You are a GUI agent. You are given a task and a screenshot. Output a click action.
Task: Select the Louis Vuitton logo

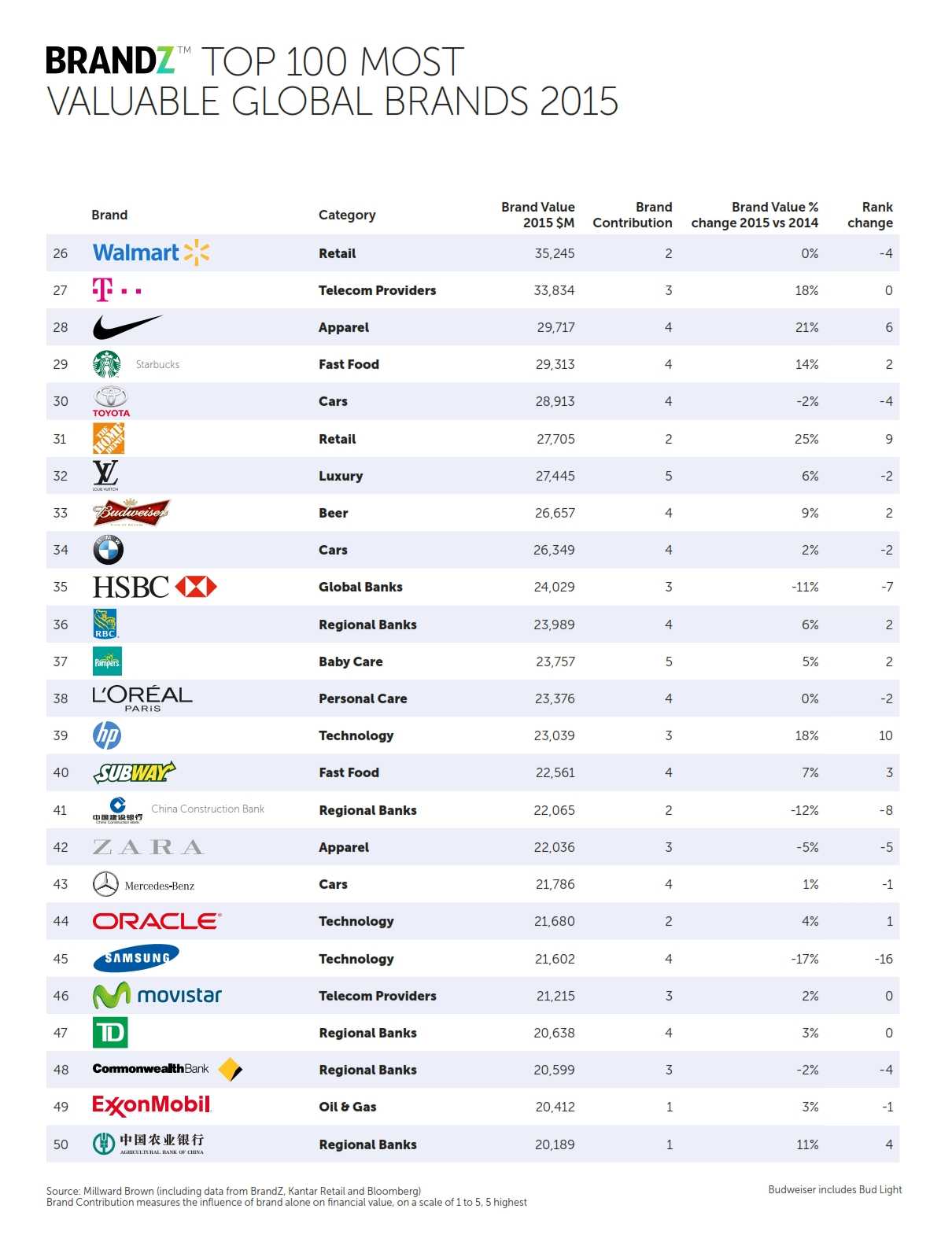105,475
